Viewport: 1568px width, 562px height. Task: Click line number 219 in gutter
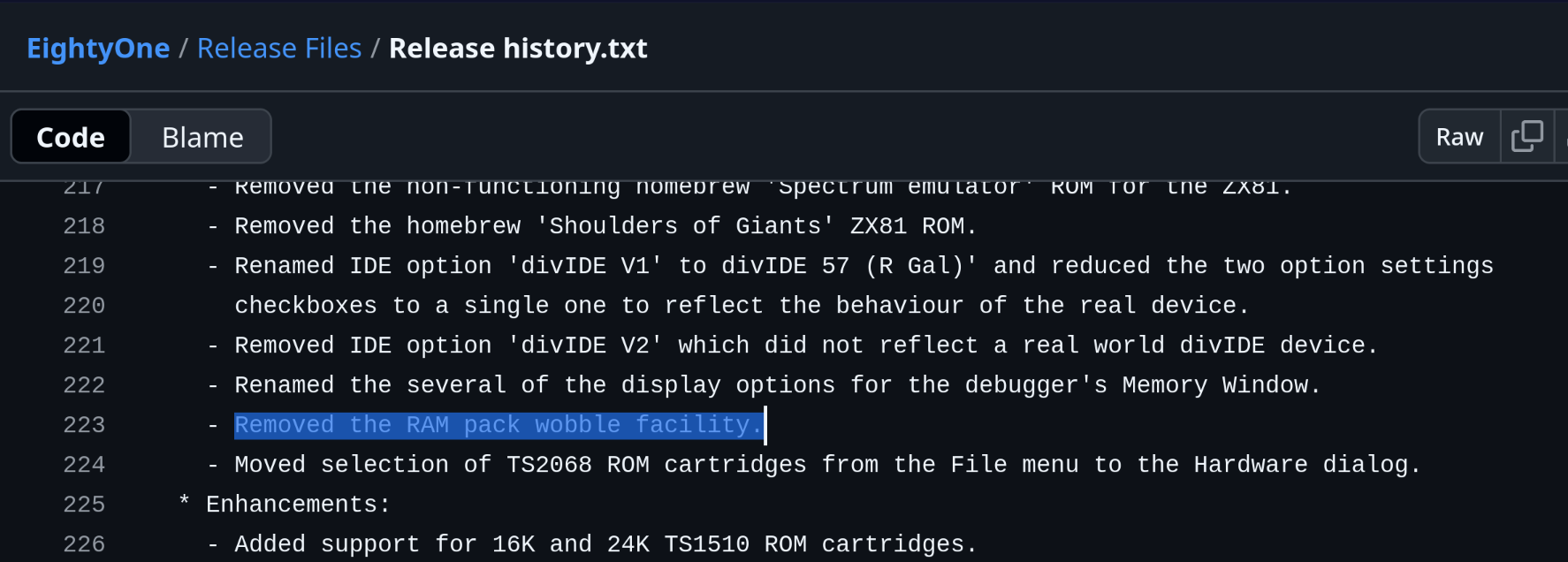click(x=84, y=266)
